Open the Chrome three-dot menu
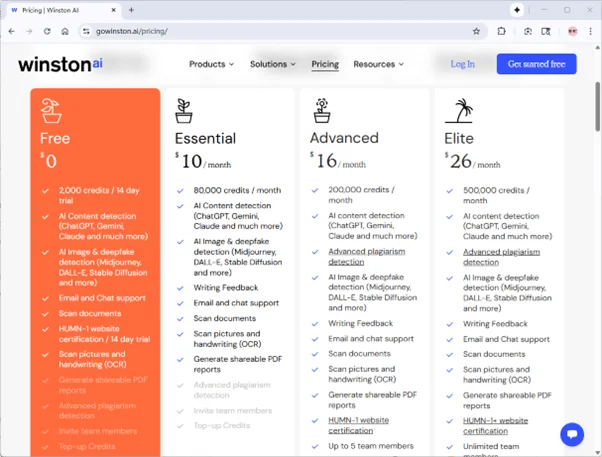Viewport: 602px width, 457px height. (x=590, y=31)
